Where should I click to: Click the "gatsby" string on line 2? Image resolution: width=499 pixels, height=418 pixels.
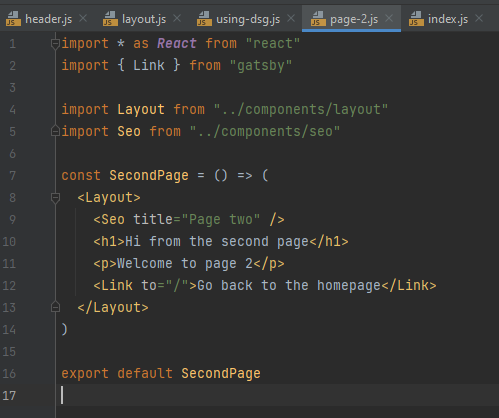tap(261, 66)
